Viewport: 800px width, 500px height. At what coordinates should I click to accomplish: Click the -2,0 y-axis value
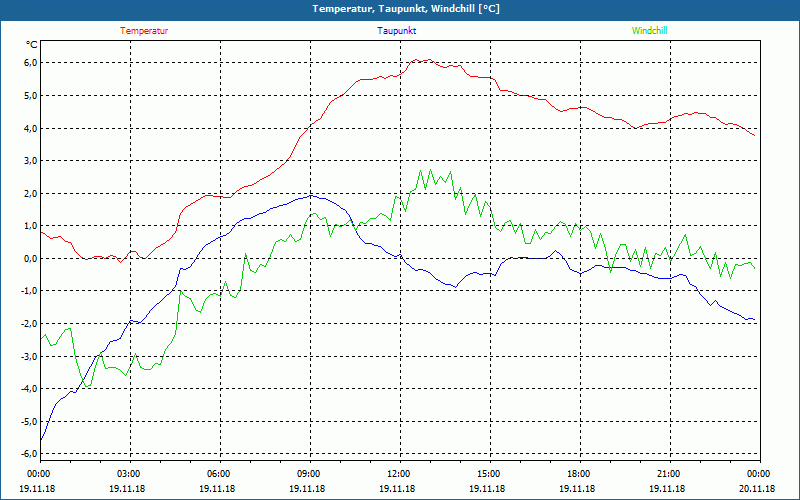tap(30, 323)
